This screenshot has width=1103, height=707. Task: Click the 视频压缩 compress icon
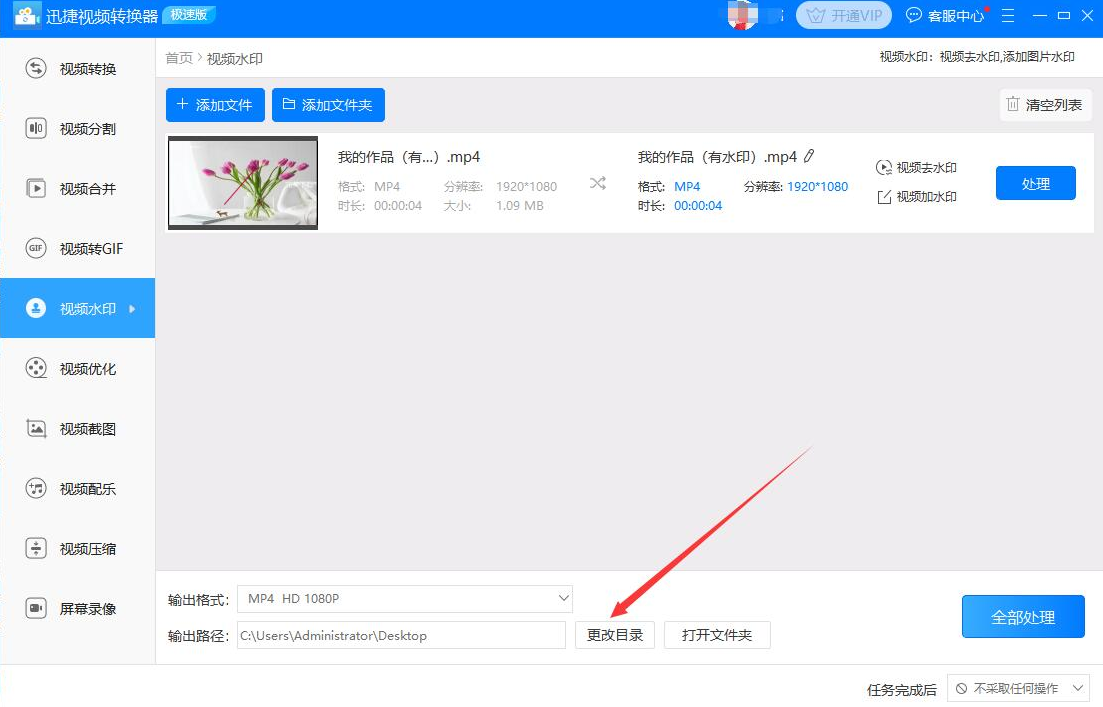click(x=36, y=548)
